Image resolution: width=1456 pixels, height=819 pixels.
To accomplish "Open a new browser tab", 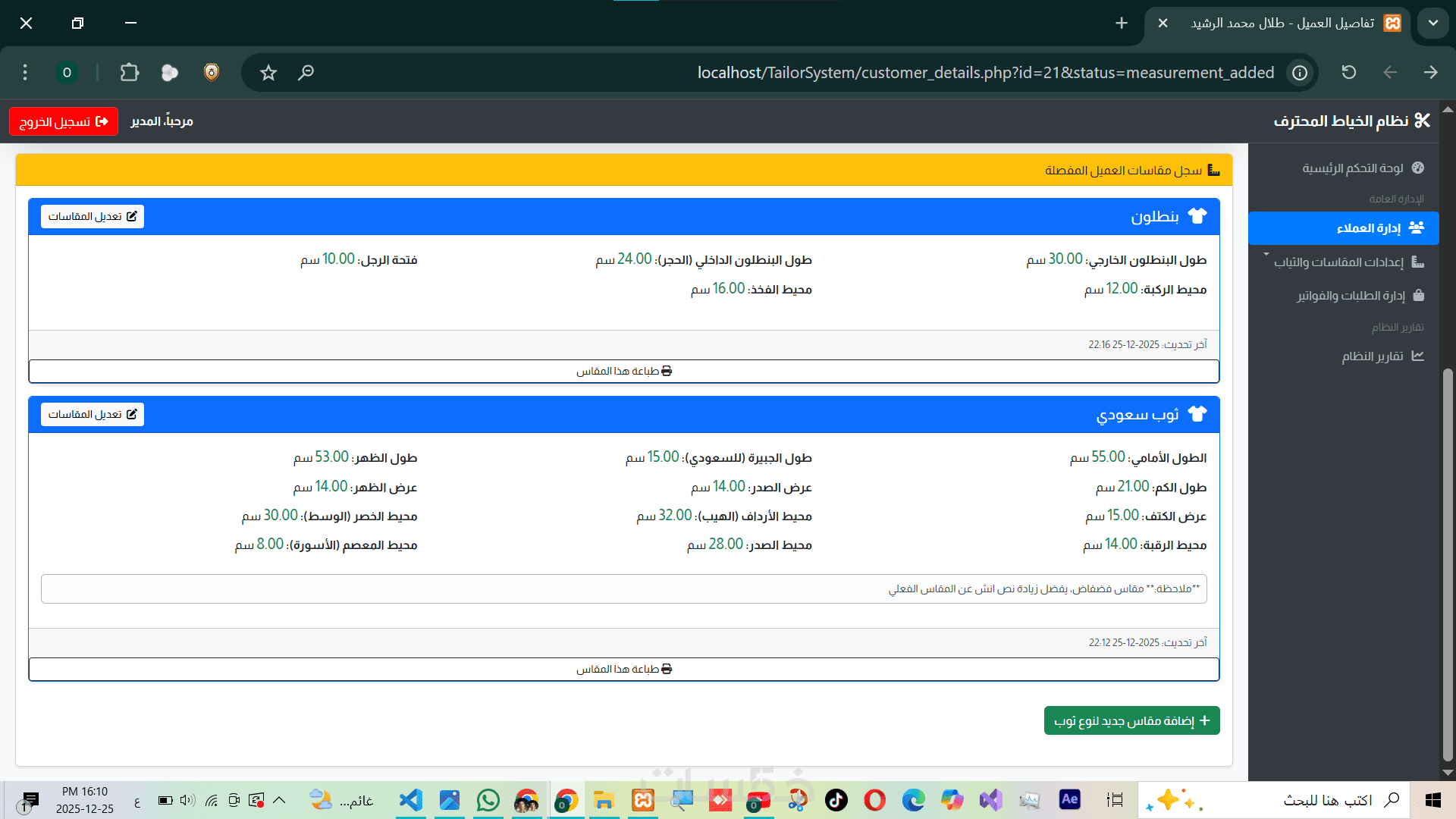I will tap(1122, 24).
